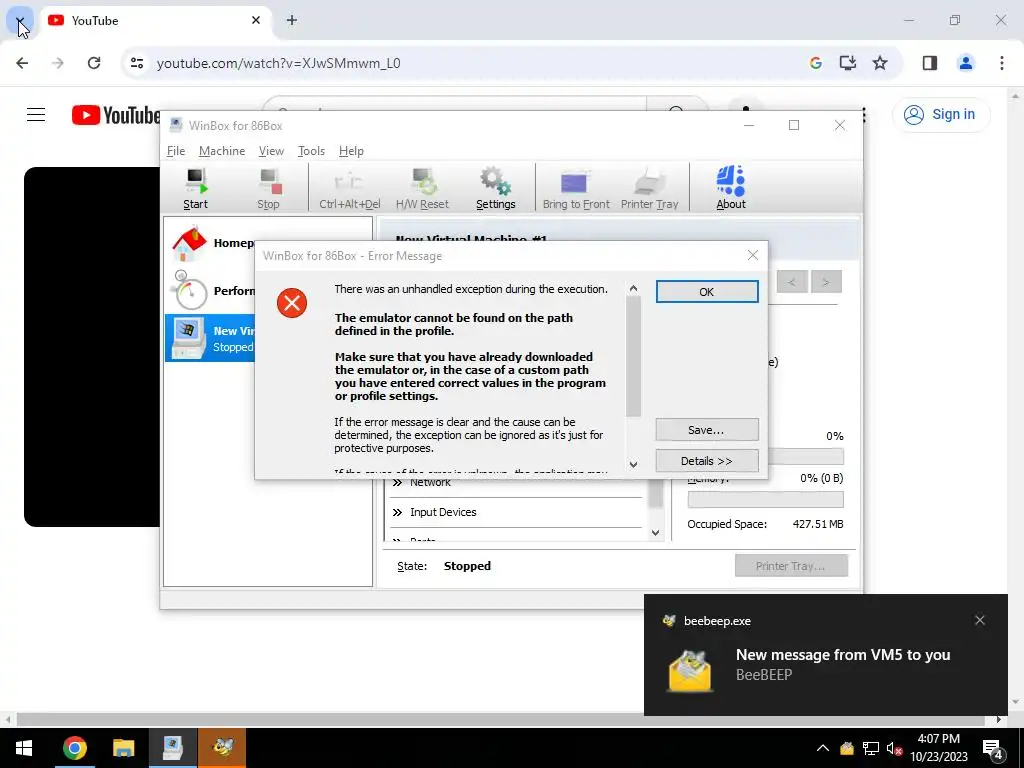Image resolution: width=1024 pixels, height=768 pixels.
Task: Bookmark this page with the star icon
Action: click(x=880, y=63)
